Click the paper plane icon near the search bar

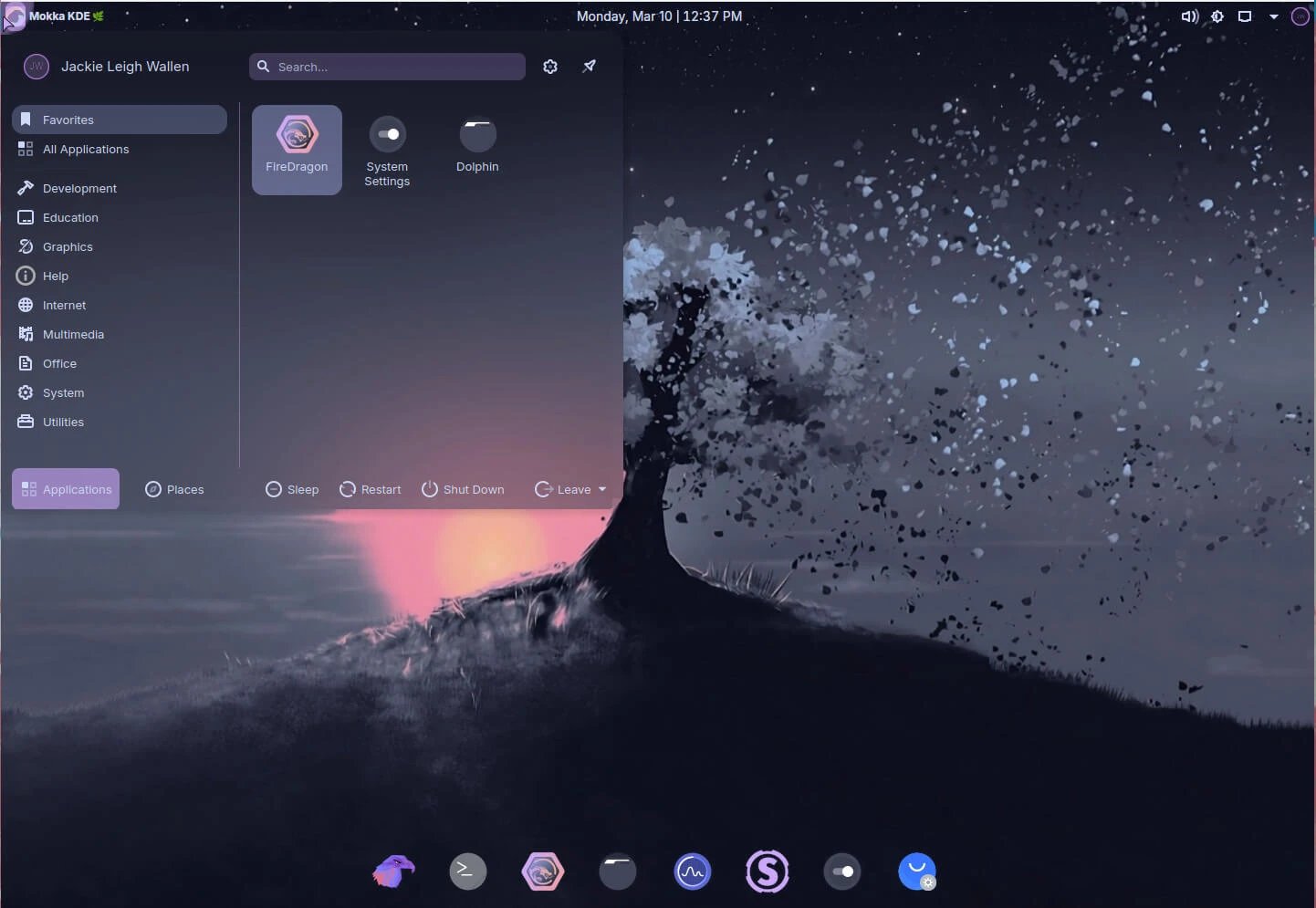coord(590,66)
